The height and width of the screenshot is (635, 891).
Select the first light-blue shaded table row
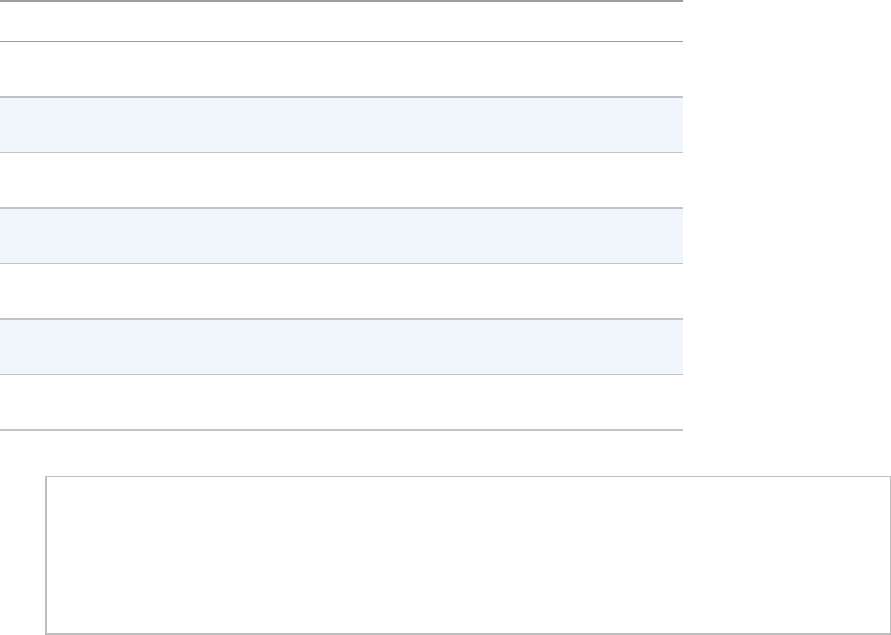point(341,125)
